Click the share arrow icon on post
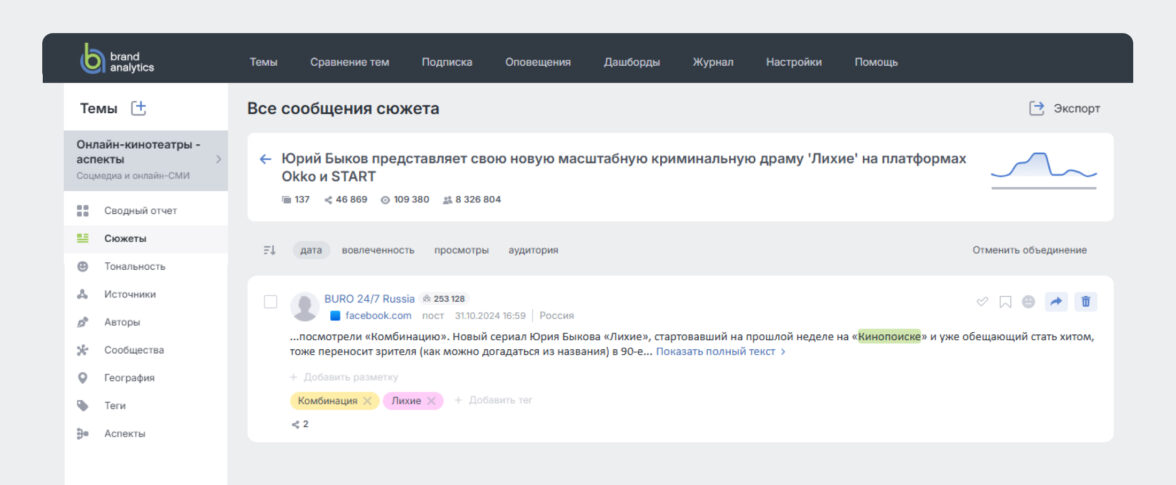This screenshot has height=485, width=1176. coord(1057,301)
